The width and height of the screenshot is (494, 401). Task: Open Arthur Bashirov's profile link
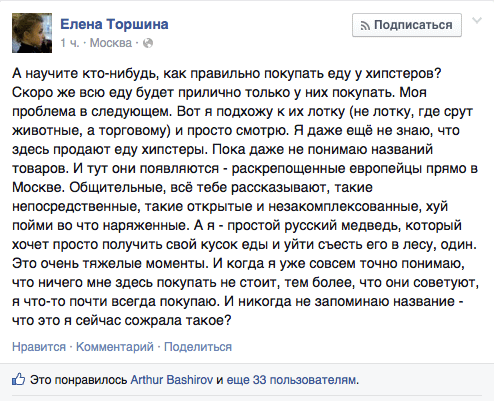[x=172, y=380]
